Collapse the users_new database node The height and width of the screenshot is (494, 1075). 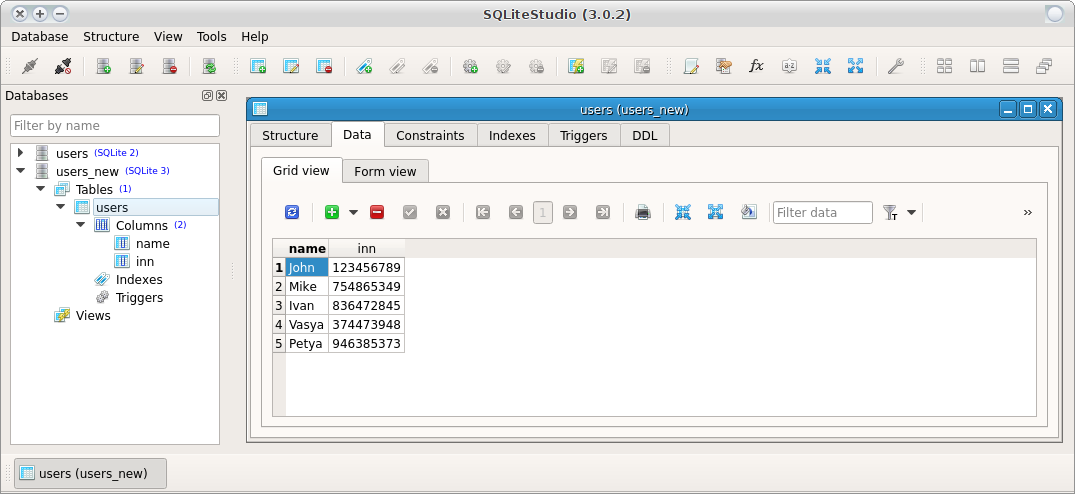coord(21,171)
